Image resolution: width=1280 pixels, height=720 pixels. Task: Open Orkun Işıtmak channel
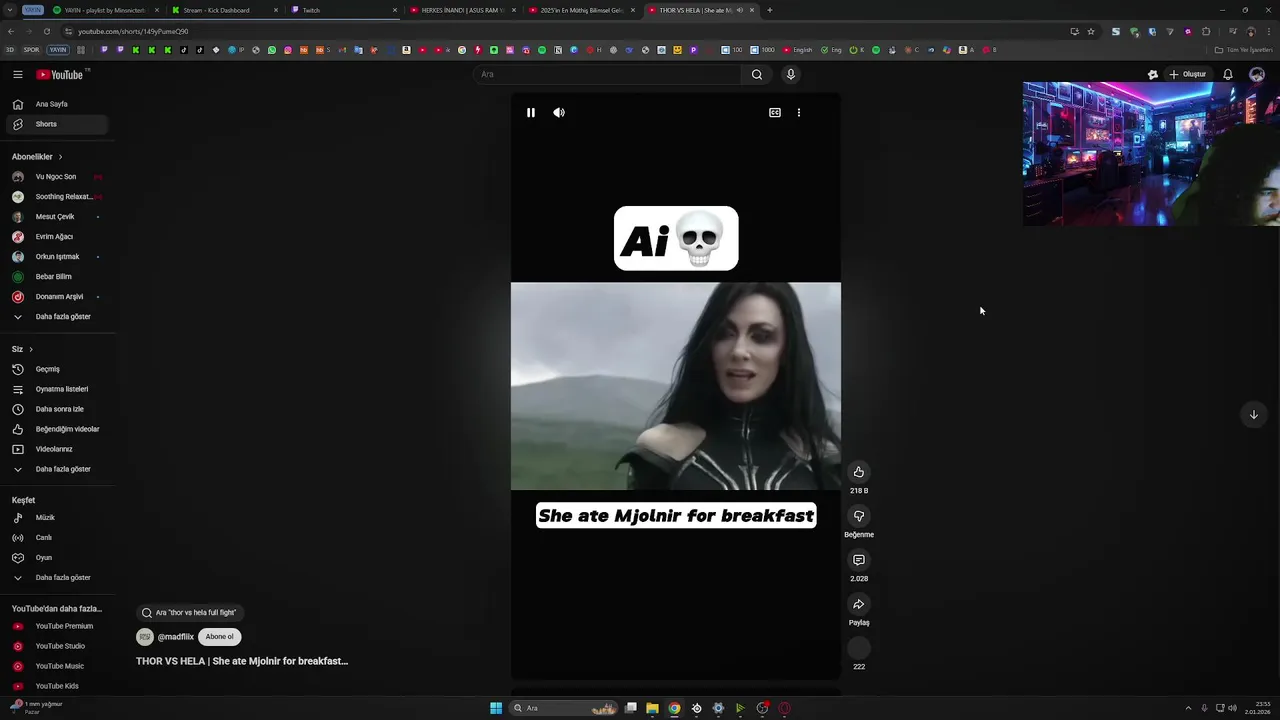tap(57, 257)
